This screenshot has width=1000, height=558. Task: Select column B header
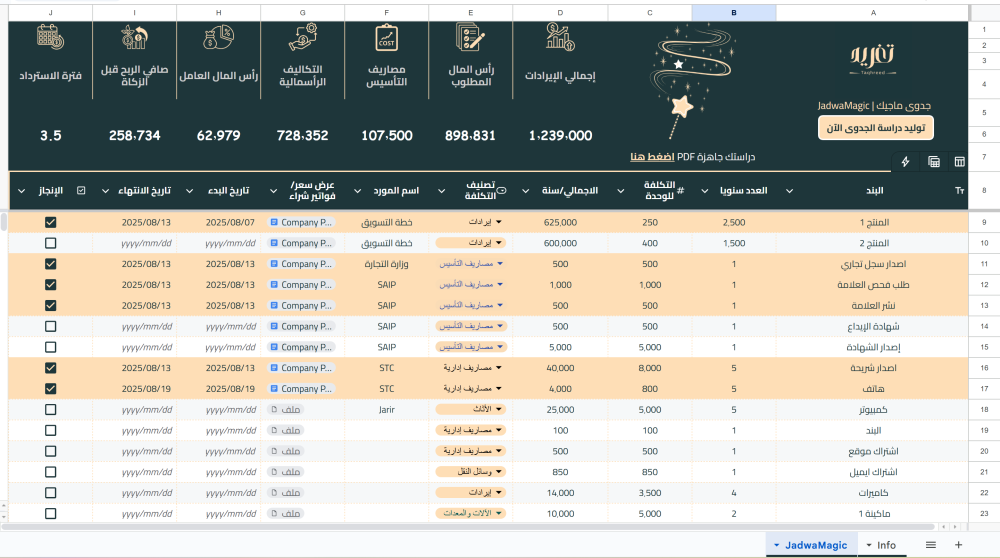click(x=734, y=13)
